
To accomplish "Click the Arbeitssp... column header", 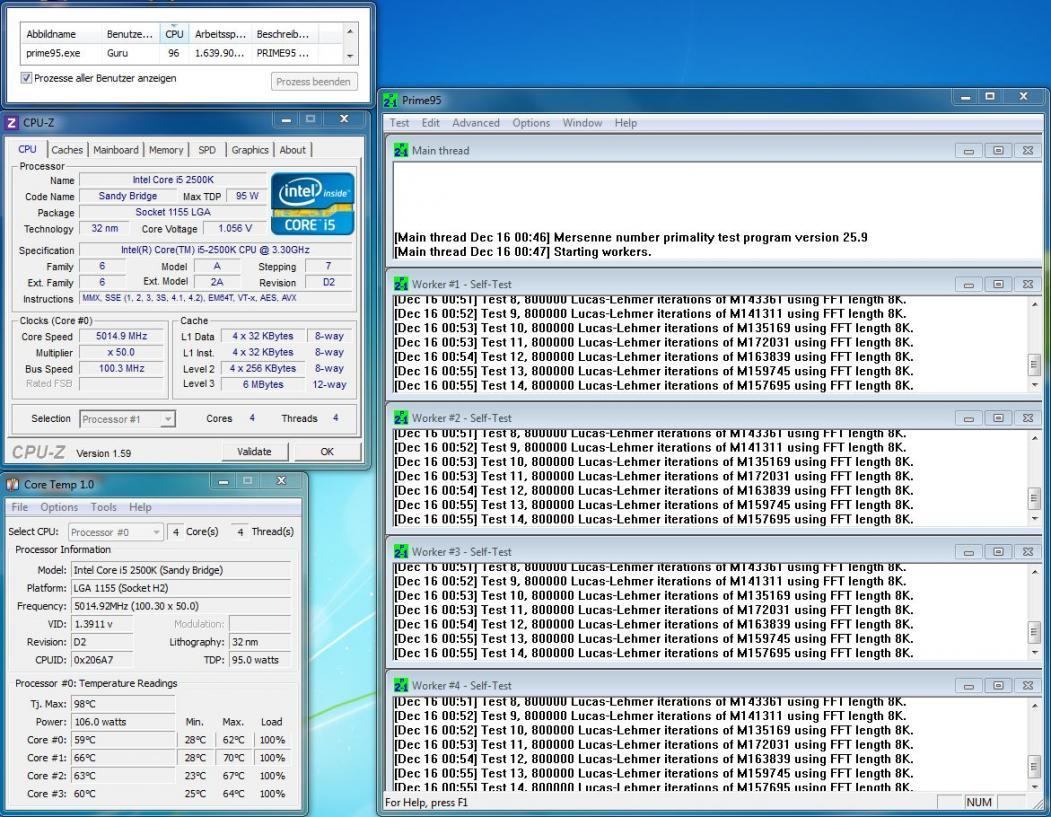I will click(220, 34).
